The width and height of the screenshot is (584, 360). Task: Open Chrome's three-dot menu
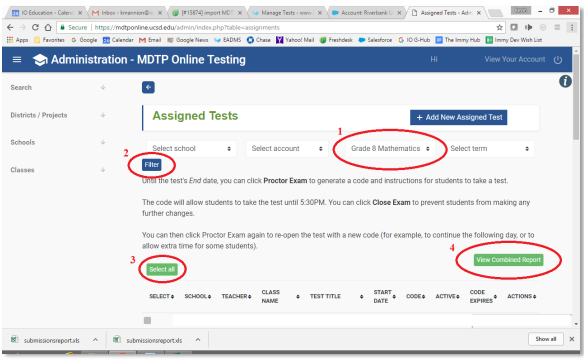coord(572,27)
